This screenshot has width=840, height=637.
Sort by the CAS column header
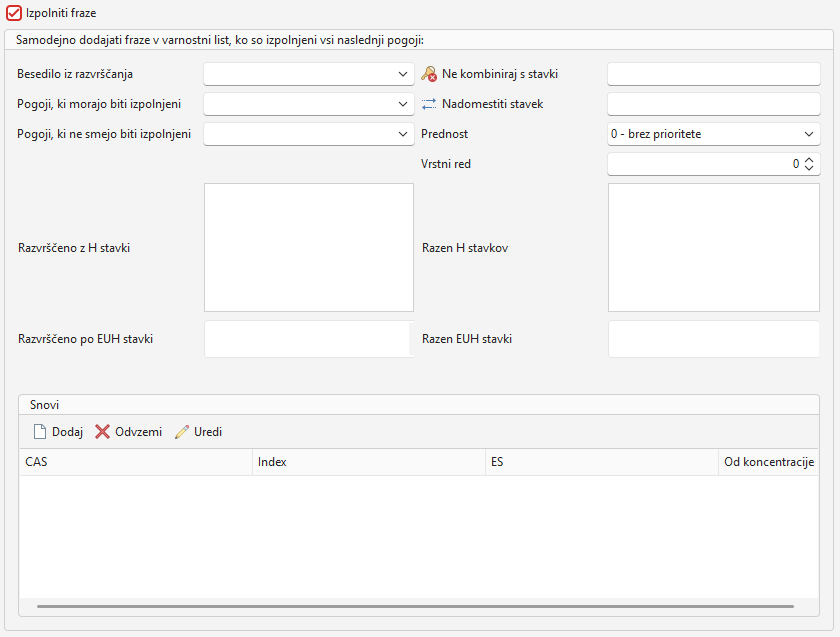pyautogui.click(x=136, y=462)
